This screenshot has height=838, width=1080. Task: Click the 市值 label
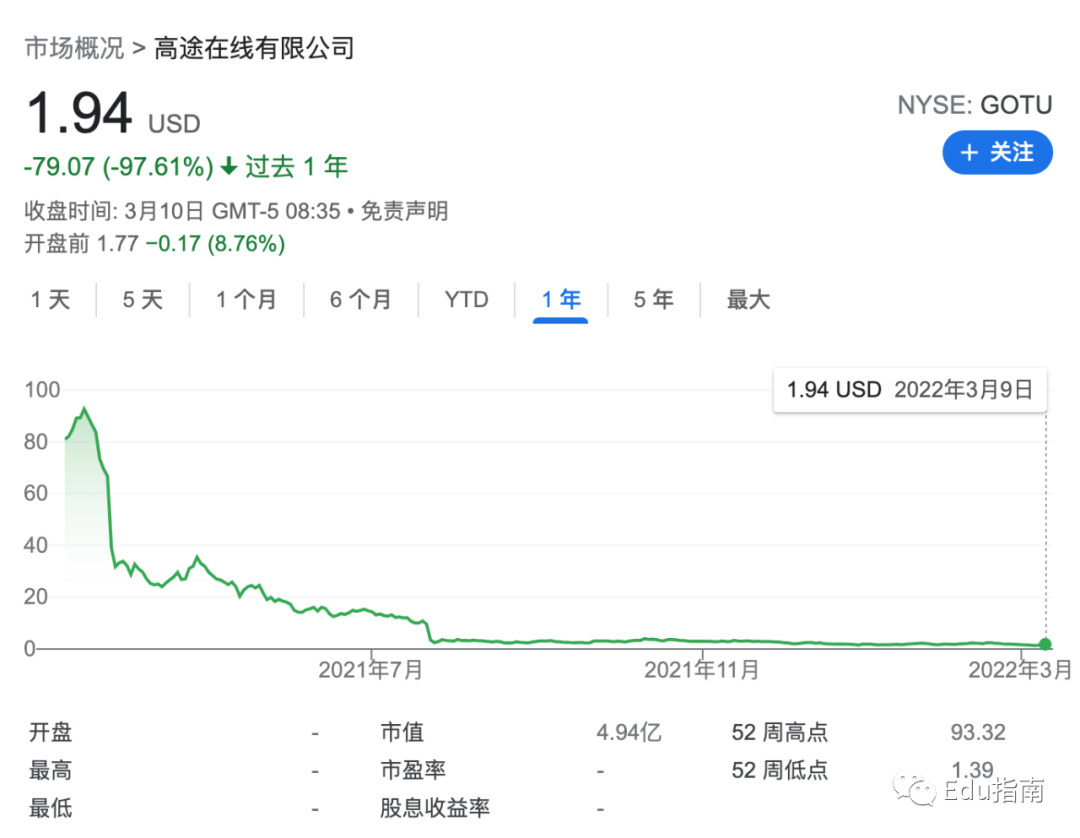coord(402,732)
